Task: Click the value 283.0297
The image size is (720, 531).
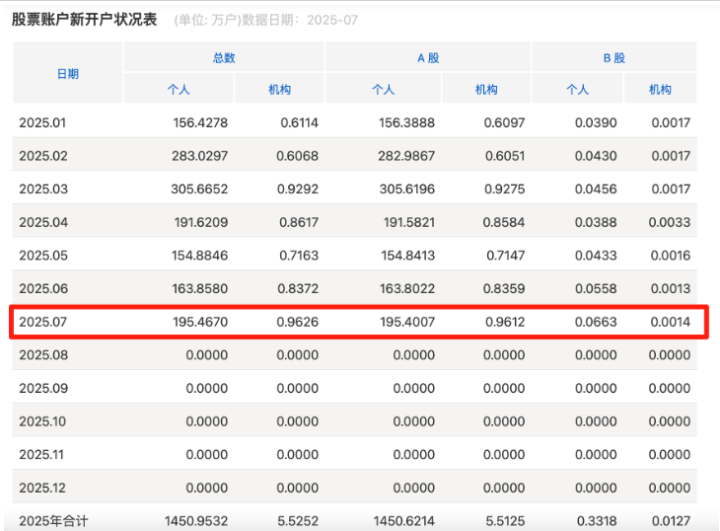Action: [200, 156]
